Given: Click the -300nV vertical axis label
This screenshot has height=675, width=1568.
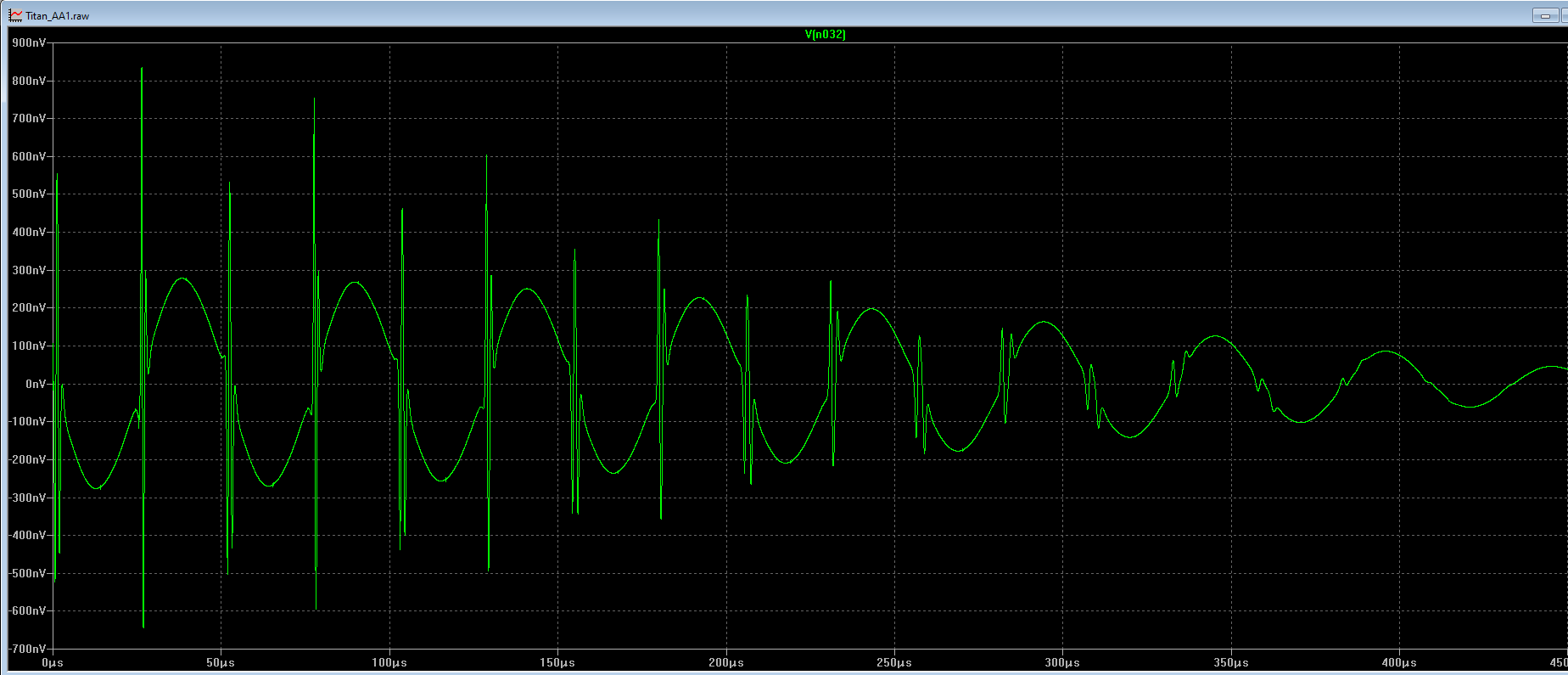Looking at the screenshot, I should point(28,498).
